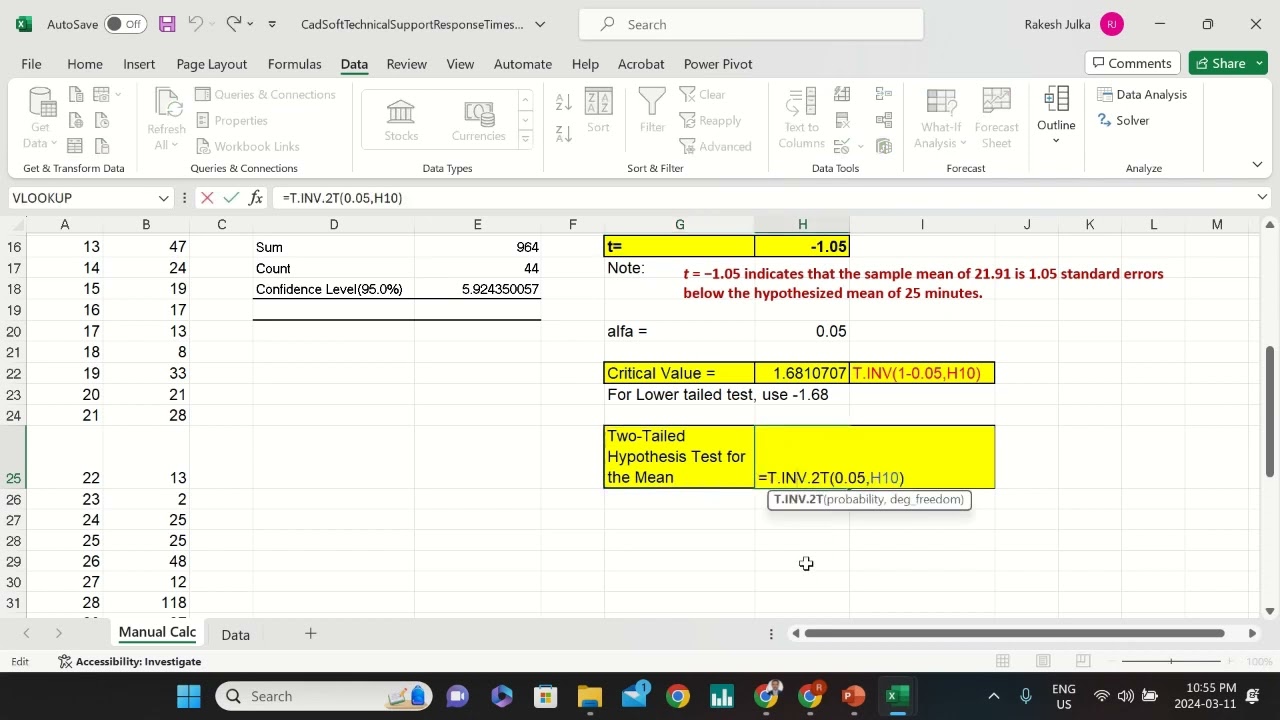Open the Power Pivot tab
The height and width of the screenshot is (720, 1280).
point(718,64)
